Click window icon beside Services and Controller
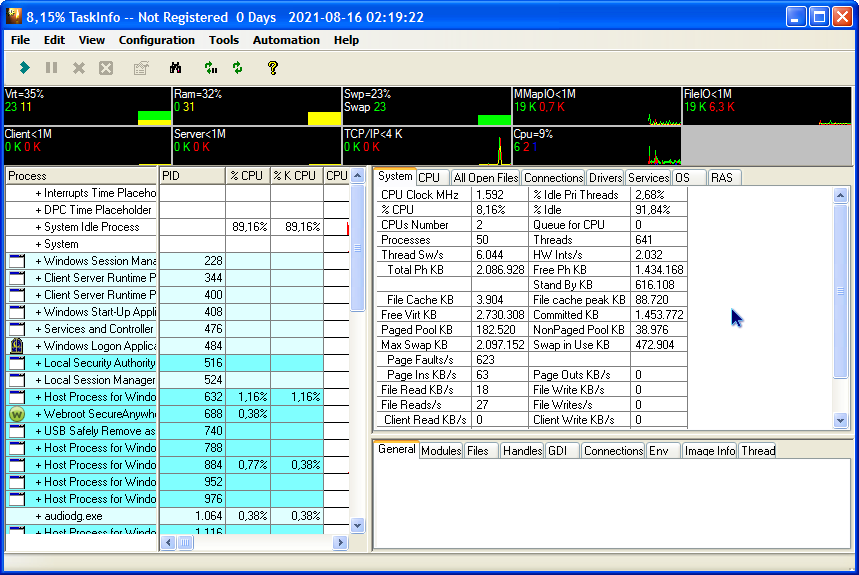Viewport: 859px width, 575px height. pos(17,329)
